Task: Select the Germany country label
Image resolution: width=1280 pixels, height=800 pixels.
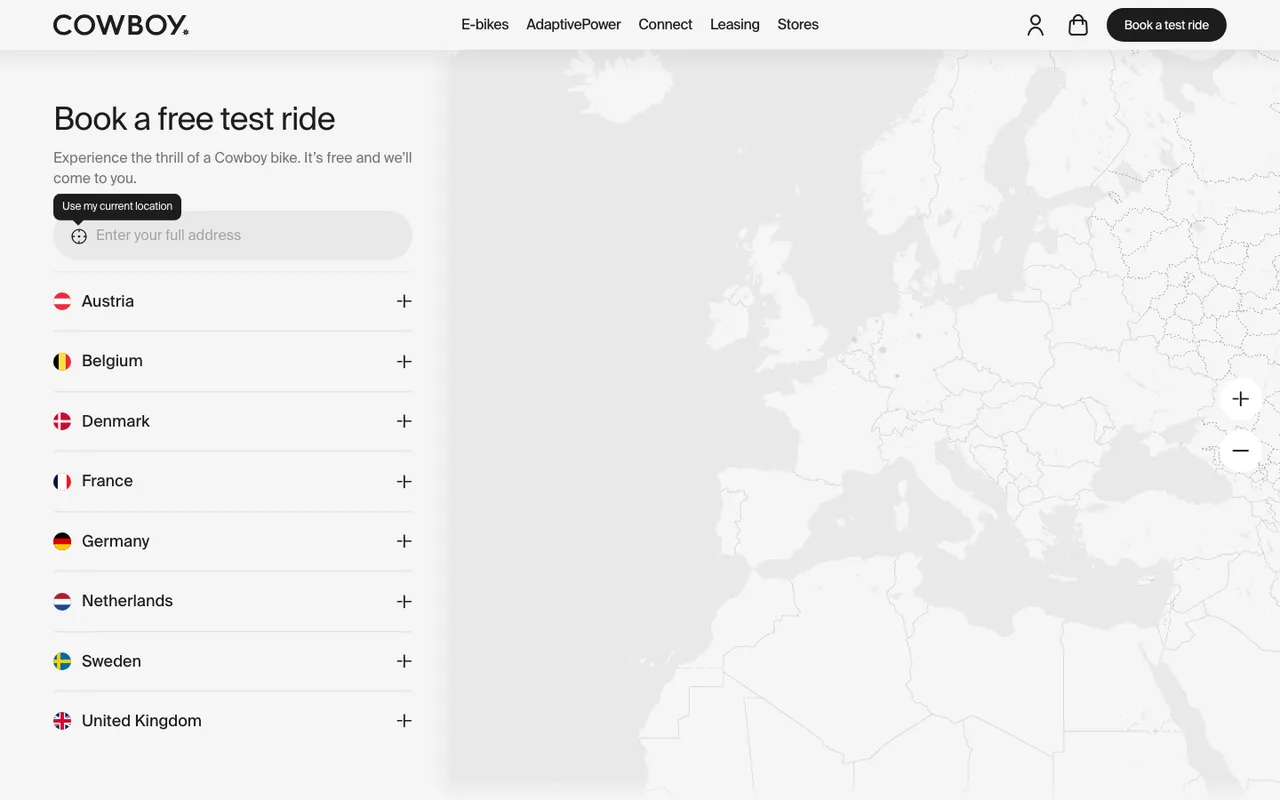Action: tap(116, 541)
